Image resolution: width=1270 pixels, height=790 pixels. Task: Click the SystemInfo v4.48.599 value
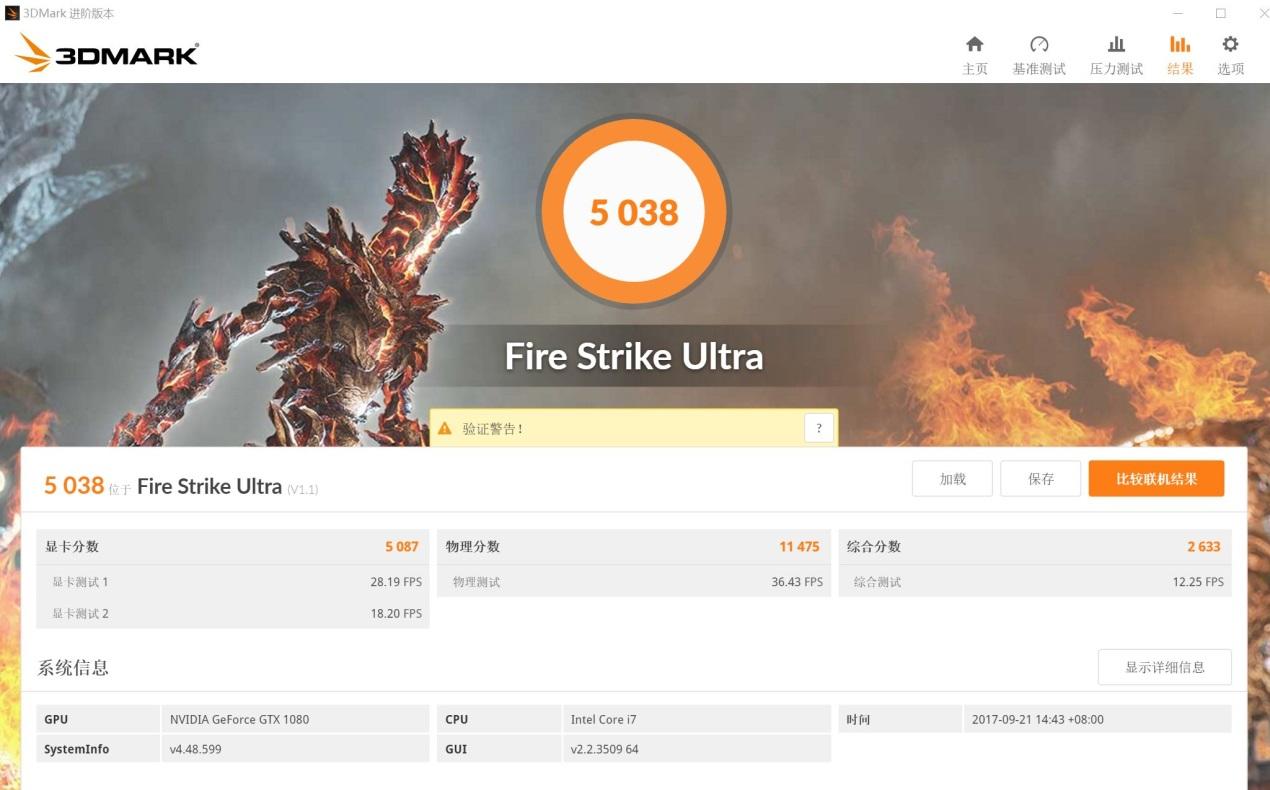pos(295,749)
